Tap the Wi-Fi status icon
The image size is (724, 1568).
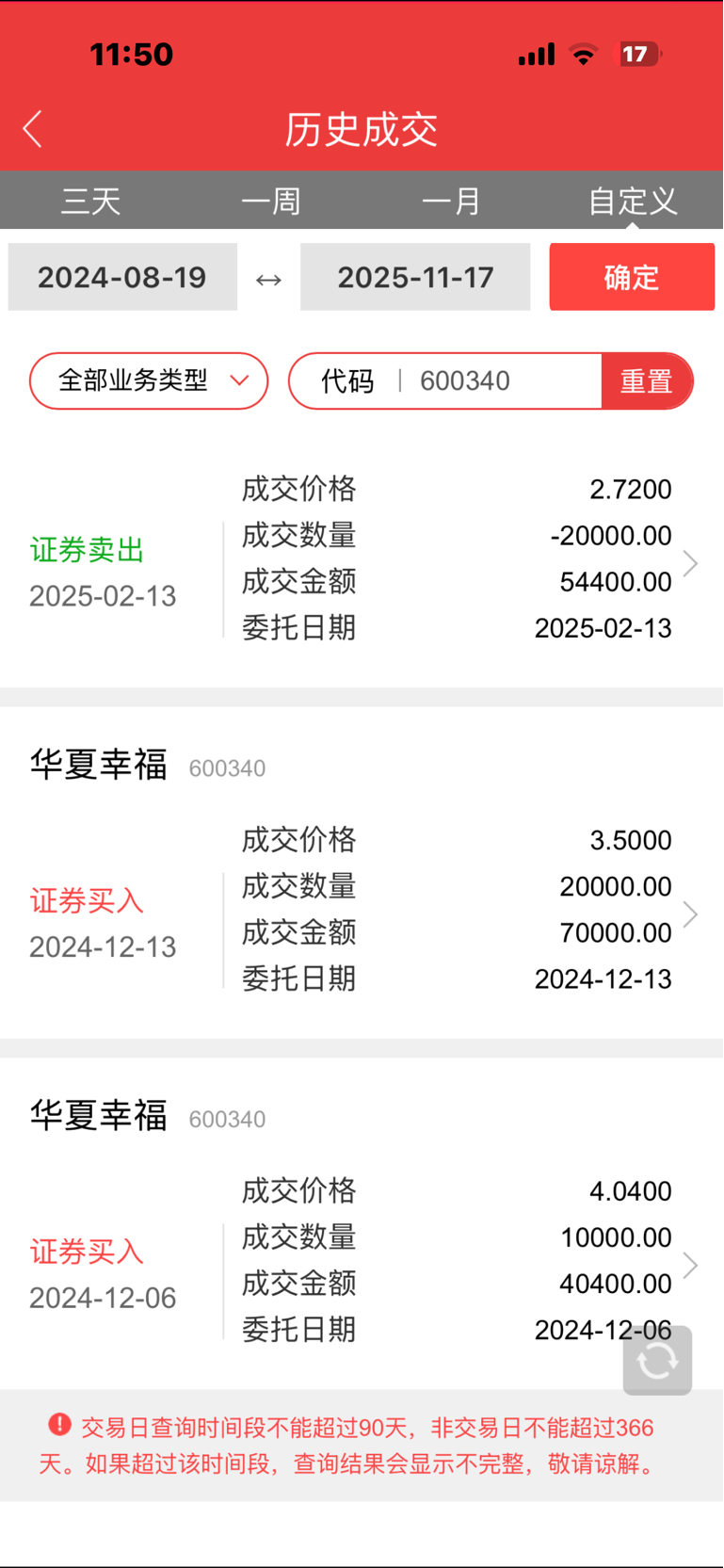[x=584, y=55]
